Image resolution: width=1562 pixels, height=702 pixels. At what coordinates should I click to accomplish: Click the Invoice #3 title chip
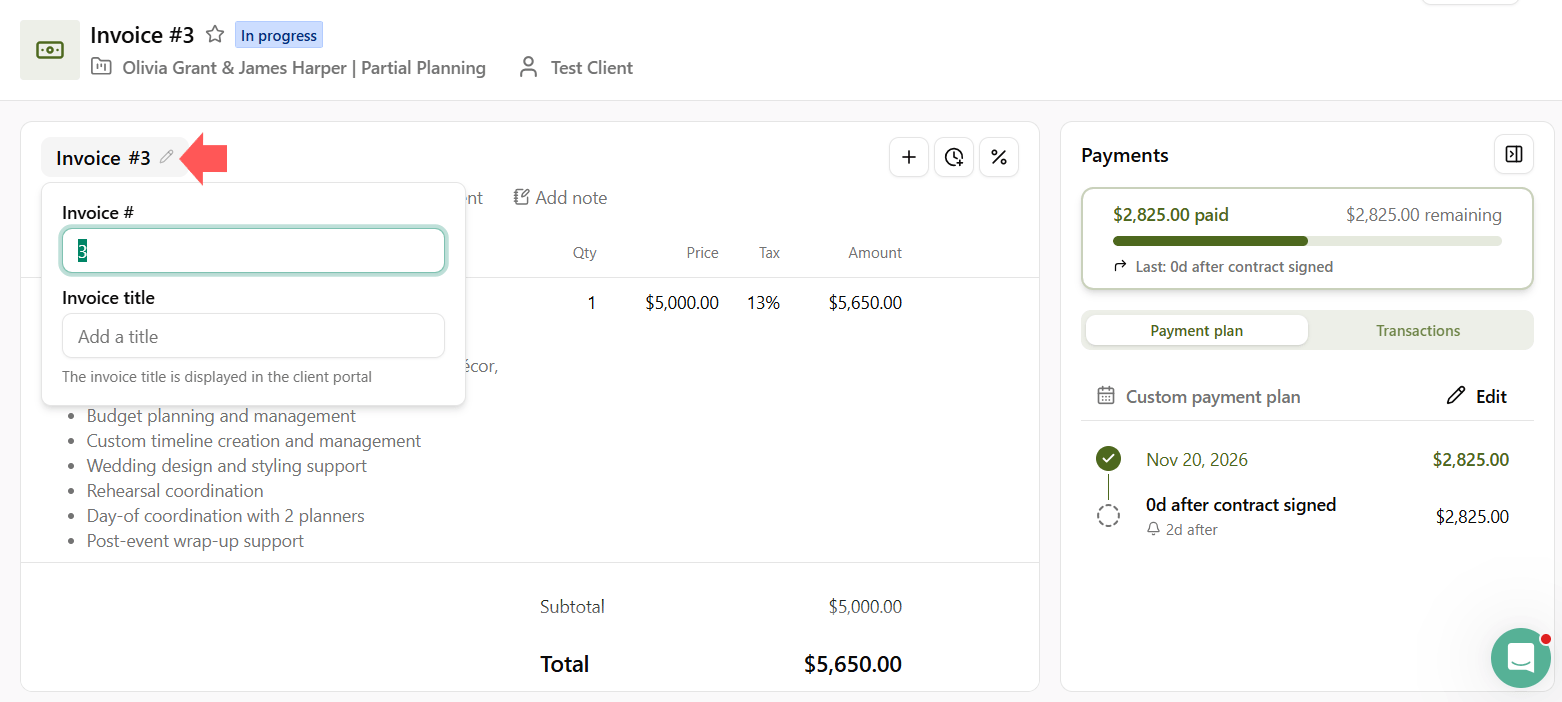[x=115, y=158]
